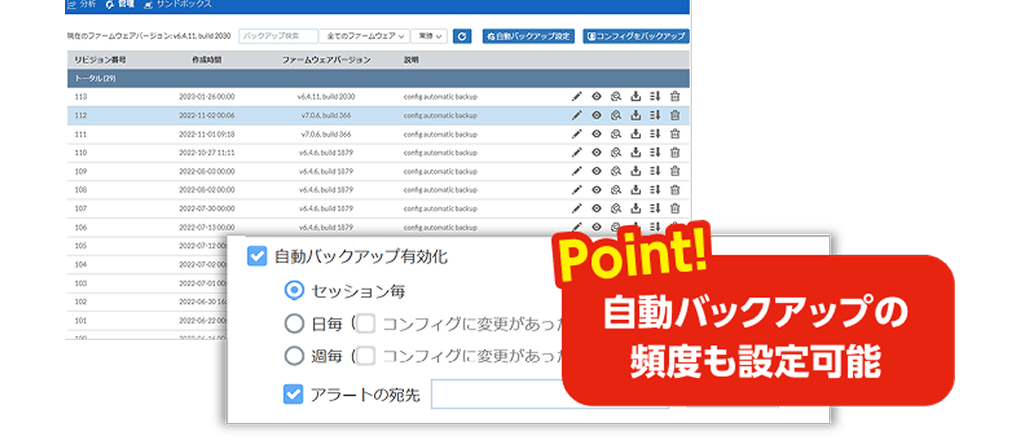View revision 108 config via eye

point(596,190)
